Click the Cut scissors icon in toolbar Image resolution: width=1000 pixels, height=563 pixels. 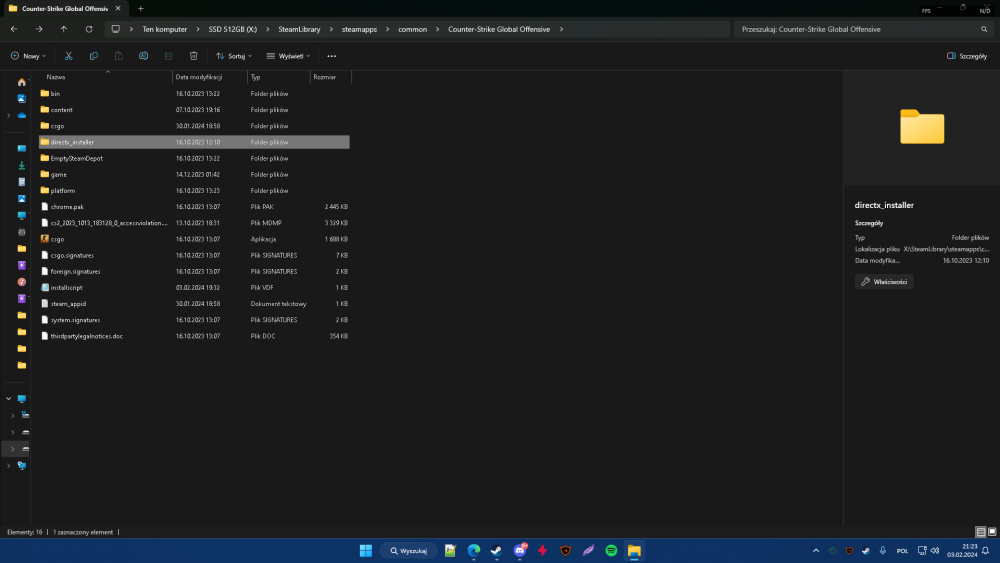pos(68,56)
